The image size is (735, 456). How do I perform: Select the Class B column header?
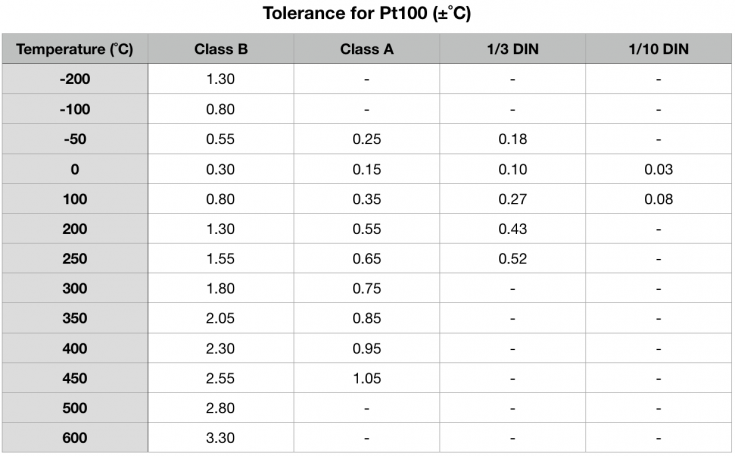[221, 49]
